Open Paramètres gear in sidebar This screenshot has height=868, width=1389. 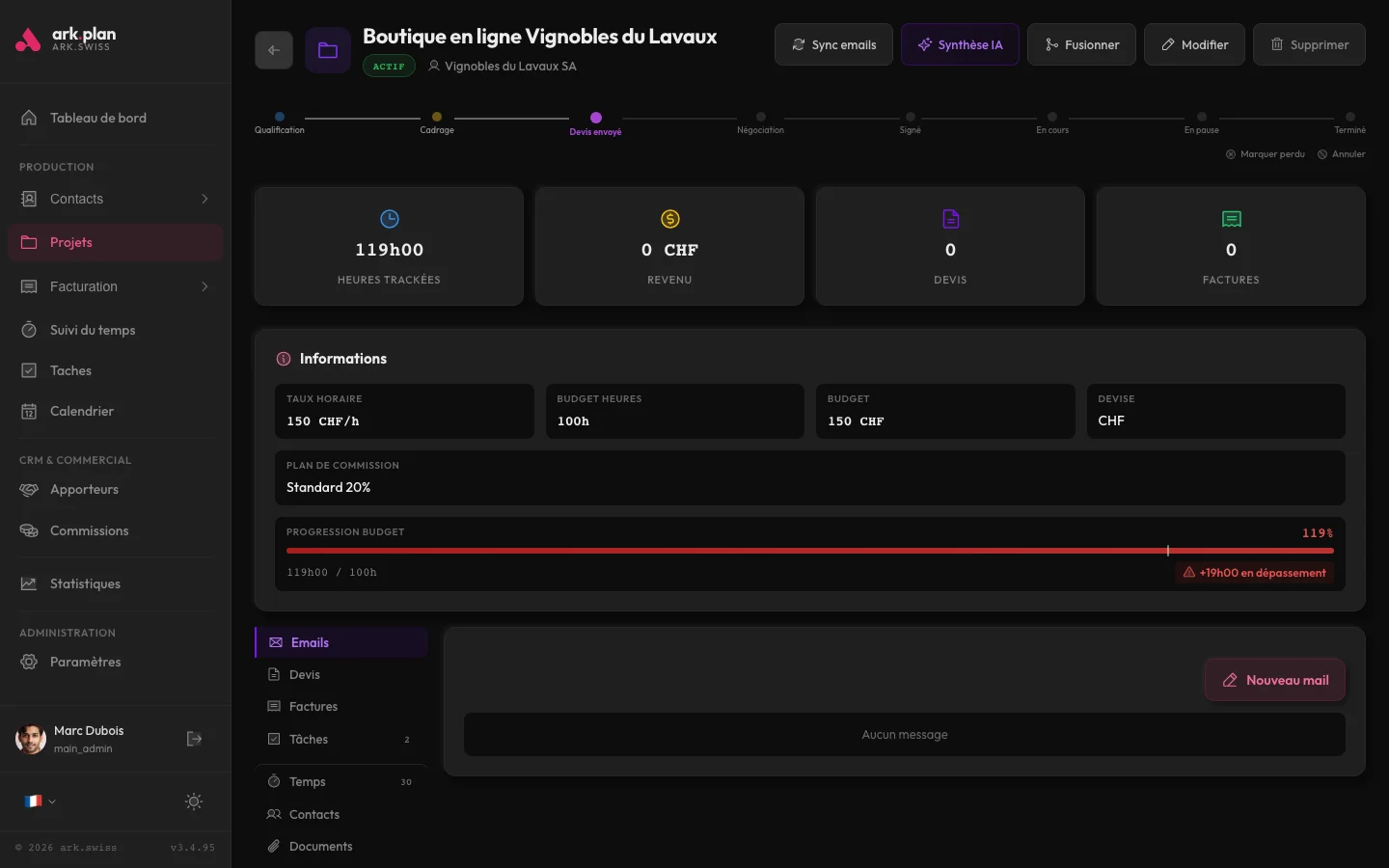point(85,662)
